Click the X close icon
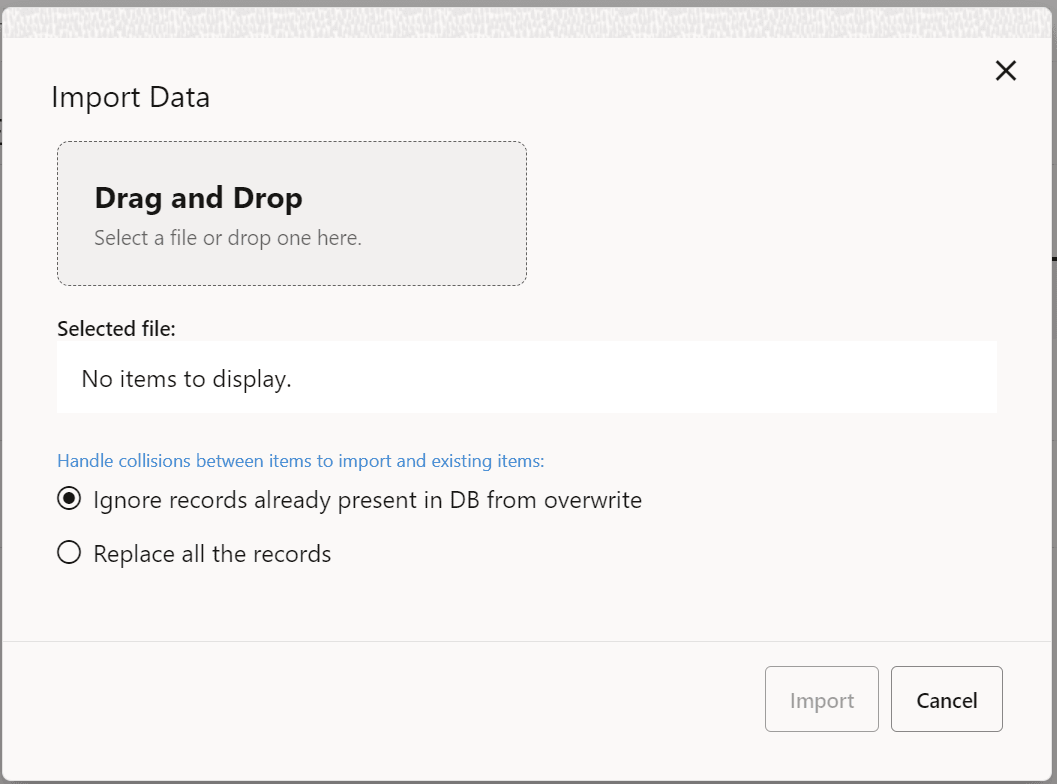This screenshot has width=1057, height=784. [x=1005, y=70]
